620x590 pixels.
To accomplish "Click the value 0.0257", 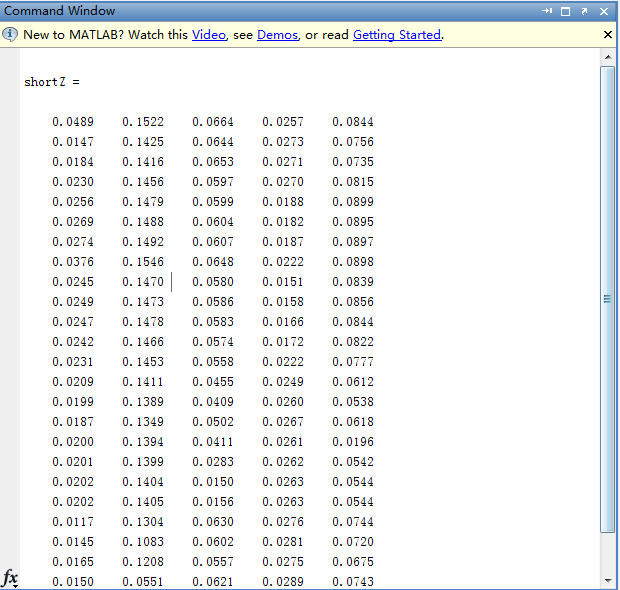I will click(x=283, y=122).
